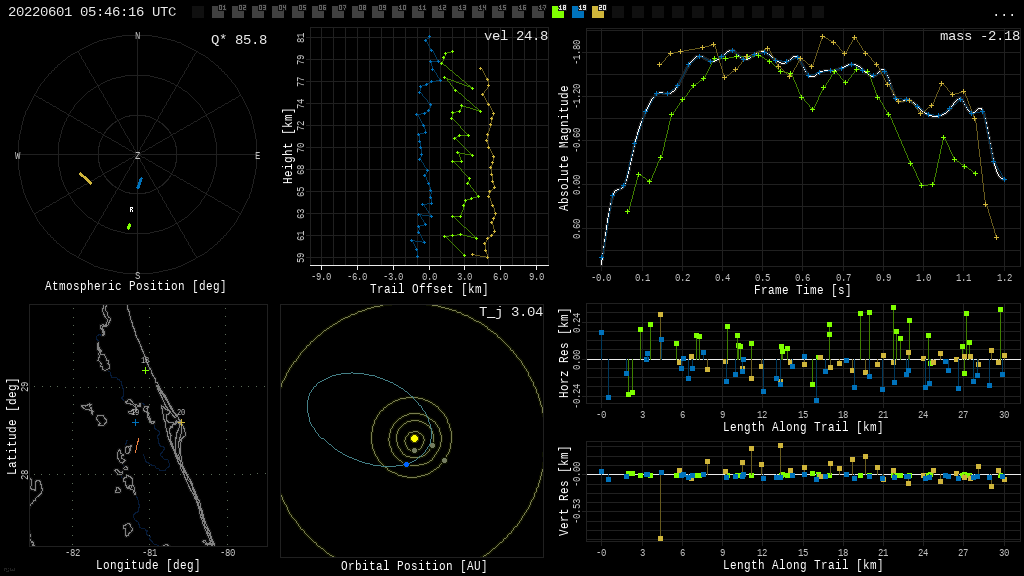Click the yellow meteor streak in the sky plot
This screenshot has width=1024, height=576.
point(86,179)
